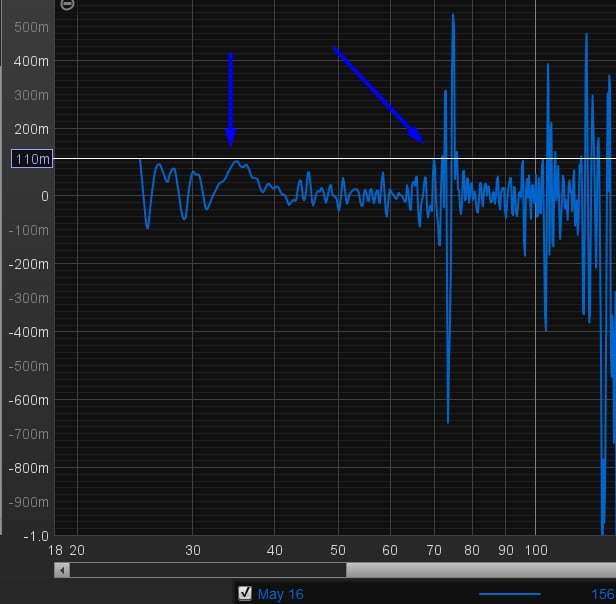Click the -600m vertical axis label
616x604 pixels.
click(29, 400)
